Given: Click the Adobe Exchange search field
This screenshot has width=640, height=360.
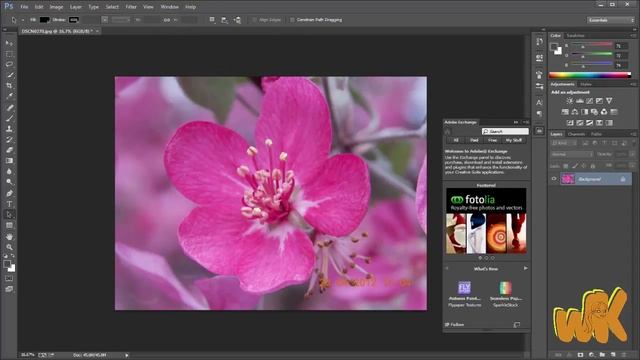Looking at the screenshot, I should [505, 131].
